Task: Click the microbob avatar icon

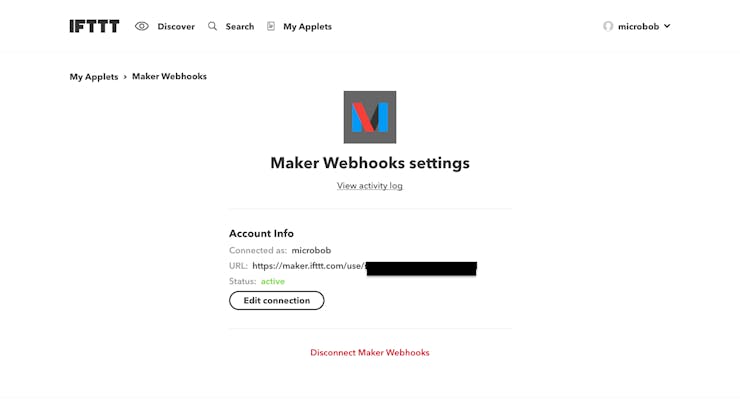Action: point(608,26)
